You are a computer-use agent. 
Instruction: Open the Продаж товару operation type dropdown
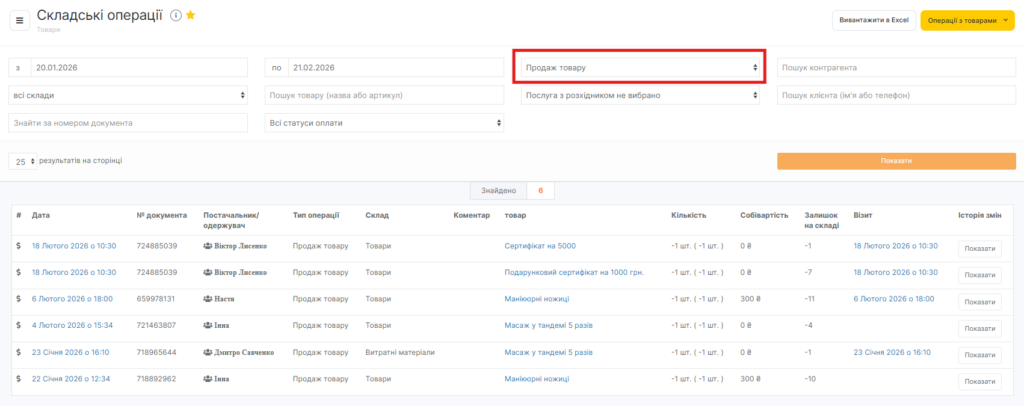click(x=640, y=67)
